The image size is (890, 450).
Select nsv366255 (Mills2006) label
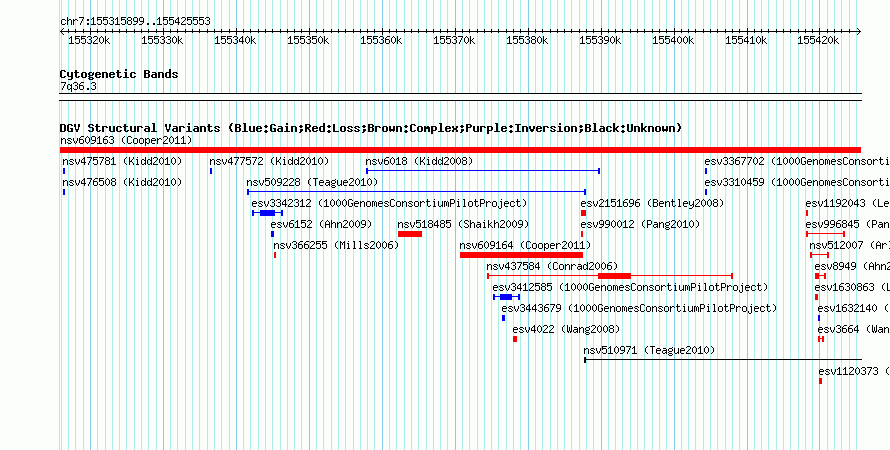coord(336,245)
